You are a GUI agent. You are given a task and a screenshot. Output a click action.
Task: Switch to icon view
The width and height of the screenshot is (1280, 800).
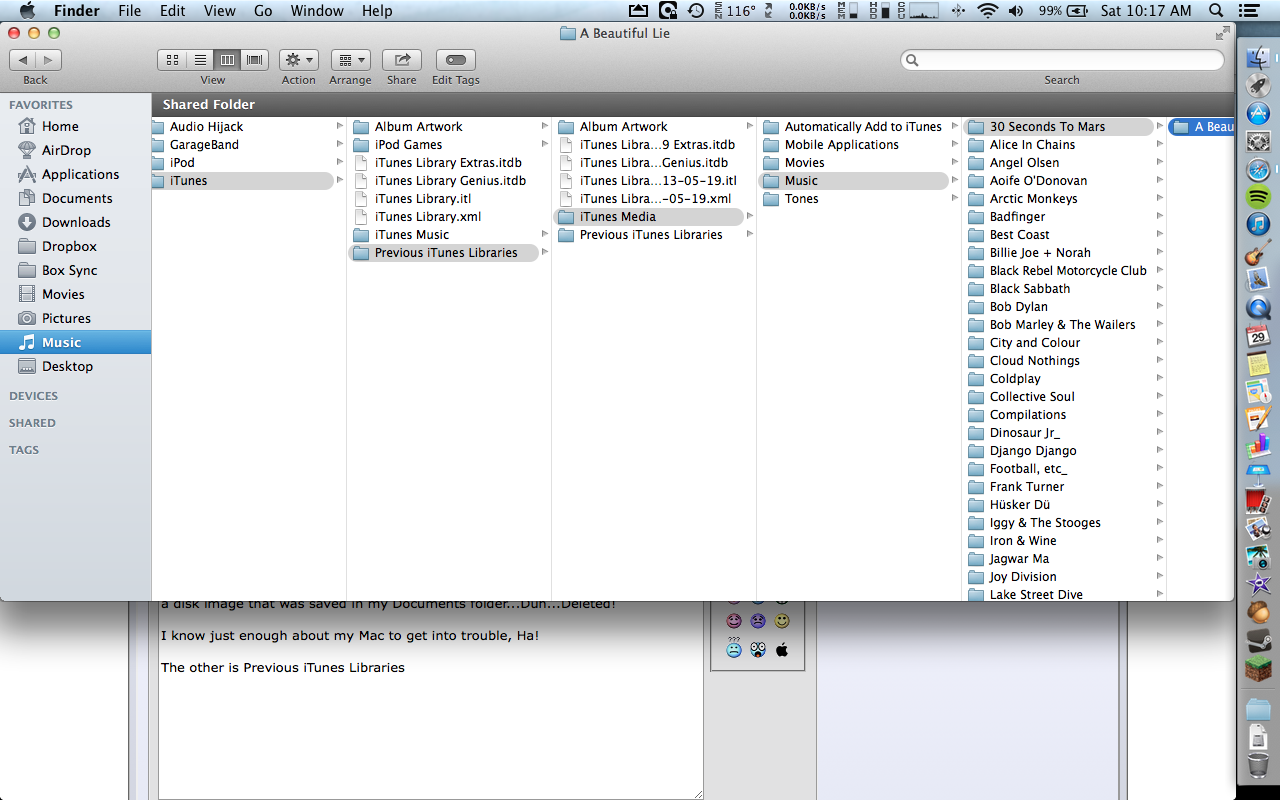coord(172,59)
